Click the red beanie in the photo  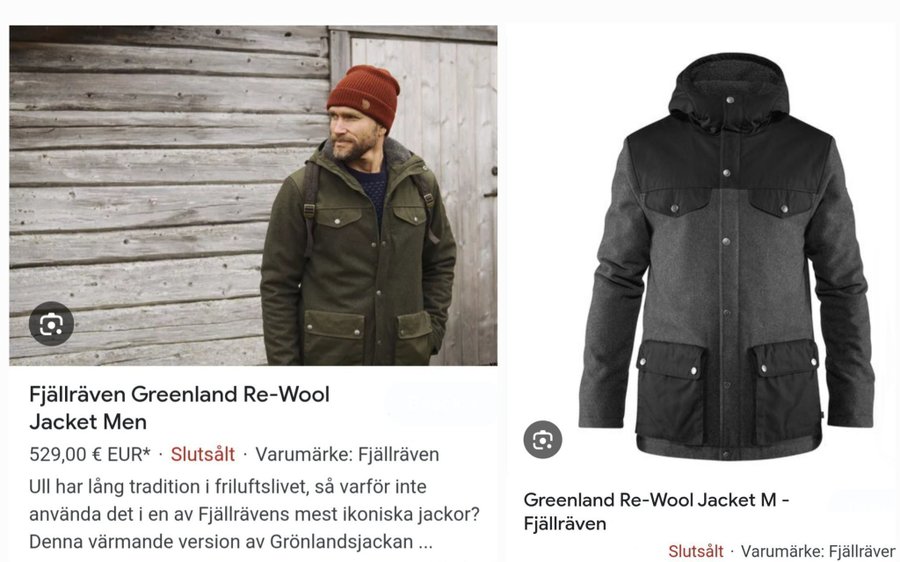[x=364, y=95]
